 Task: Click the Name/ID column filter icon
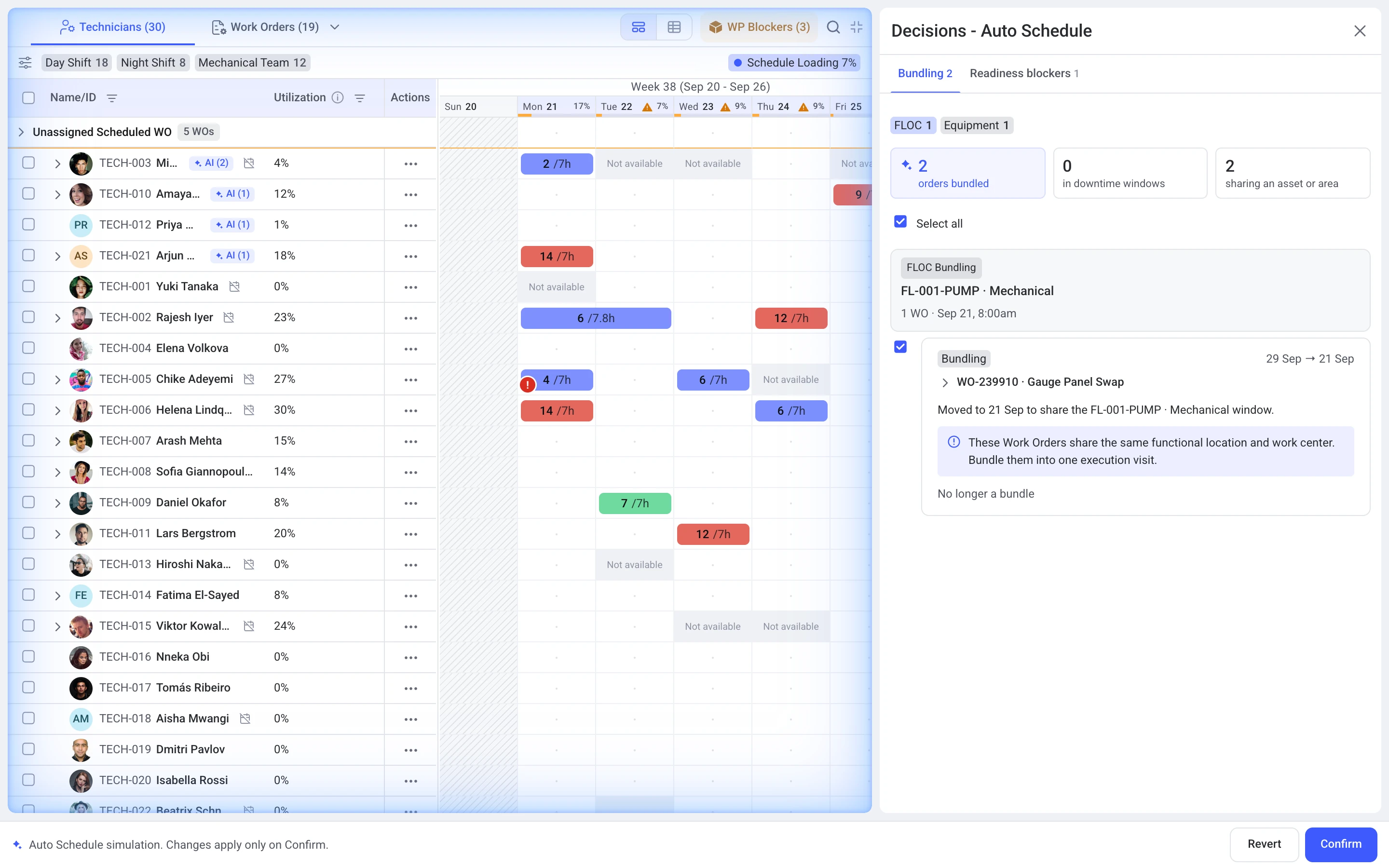[112, 98]
